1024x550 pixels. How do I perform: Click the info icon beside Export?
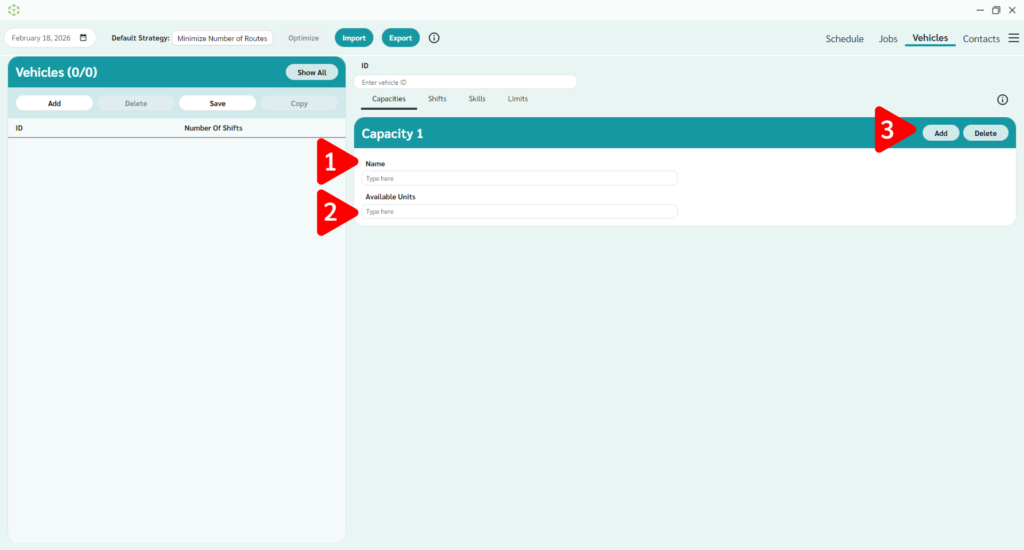tap(434, 38)
